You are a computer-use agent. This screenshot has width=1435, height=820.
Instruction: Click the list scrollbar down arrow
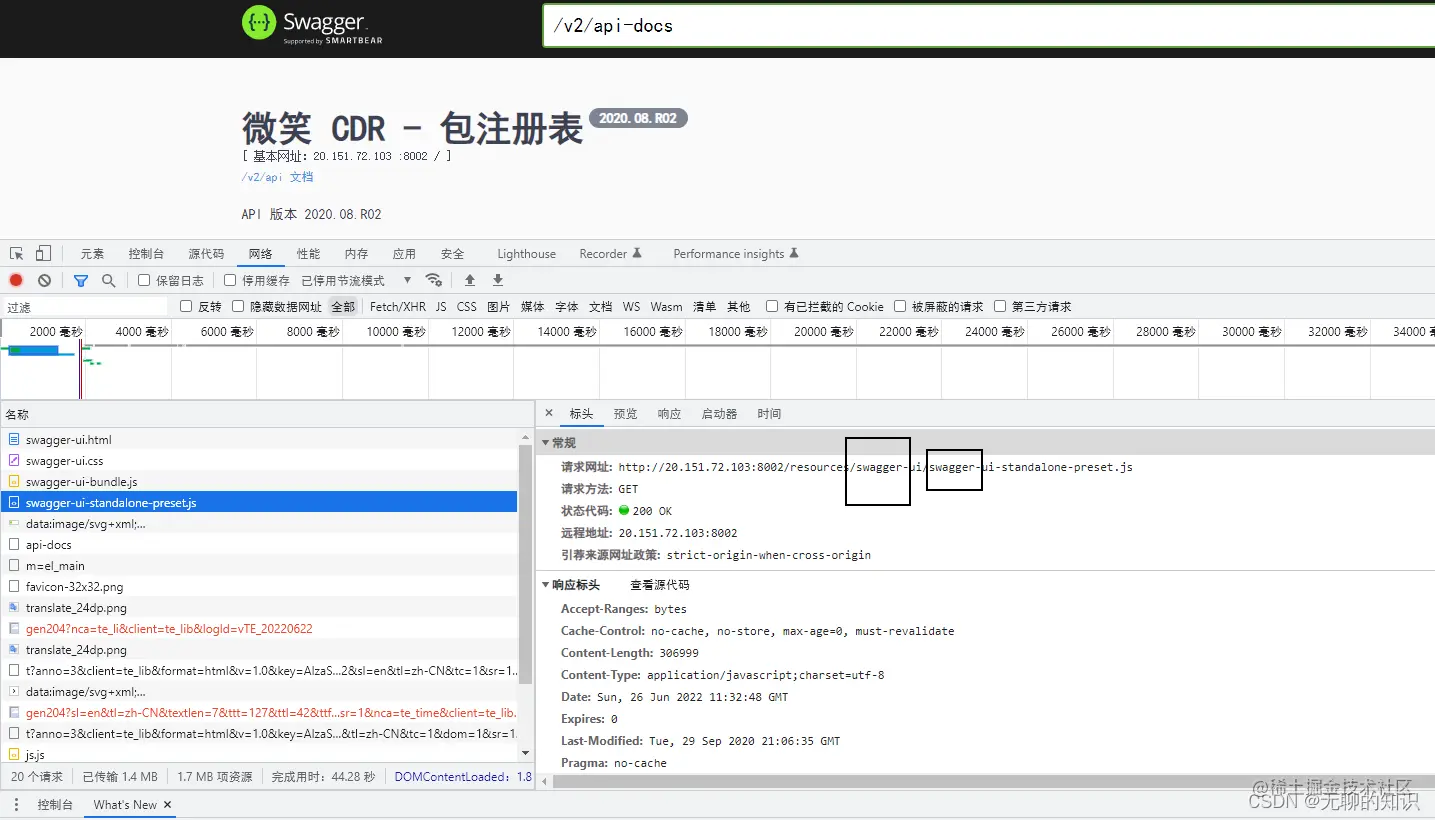(526, 753)
